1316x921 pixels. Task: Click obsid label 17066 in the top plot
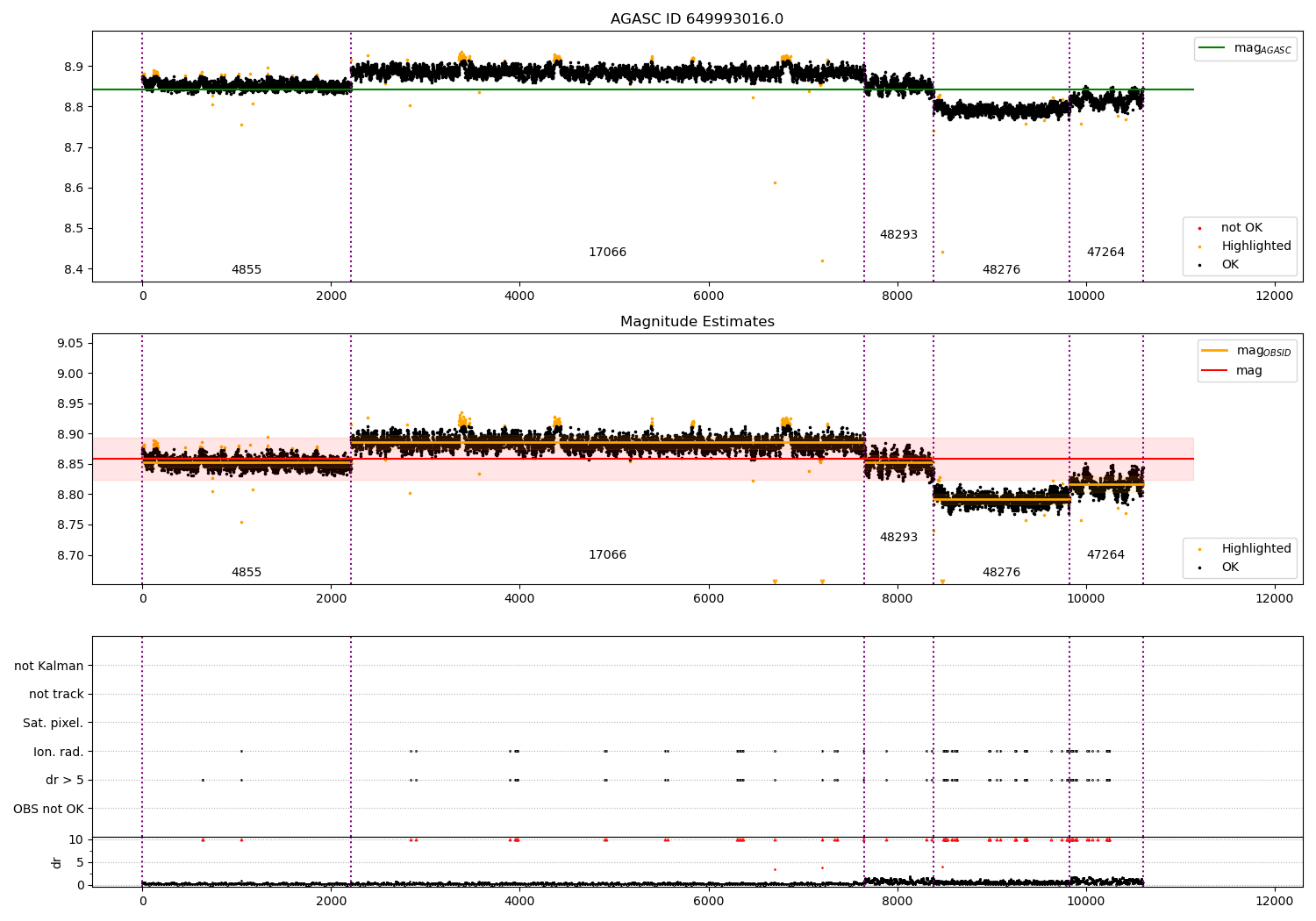coord(607,253)
